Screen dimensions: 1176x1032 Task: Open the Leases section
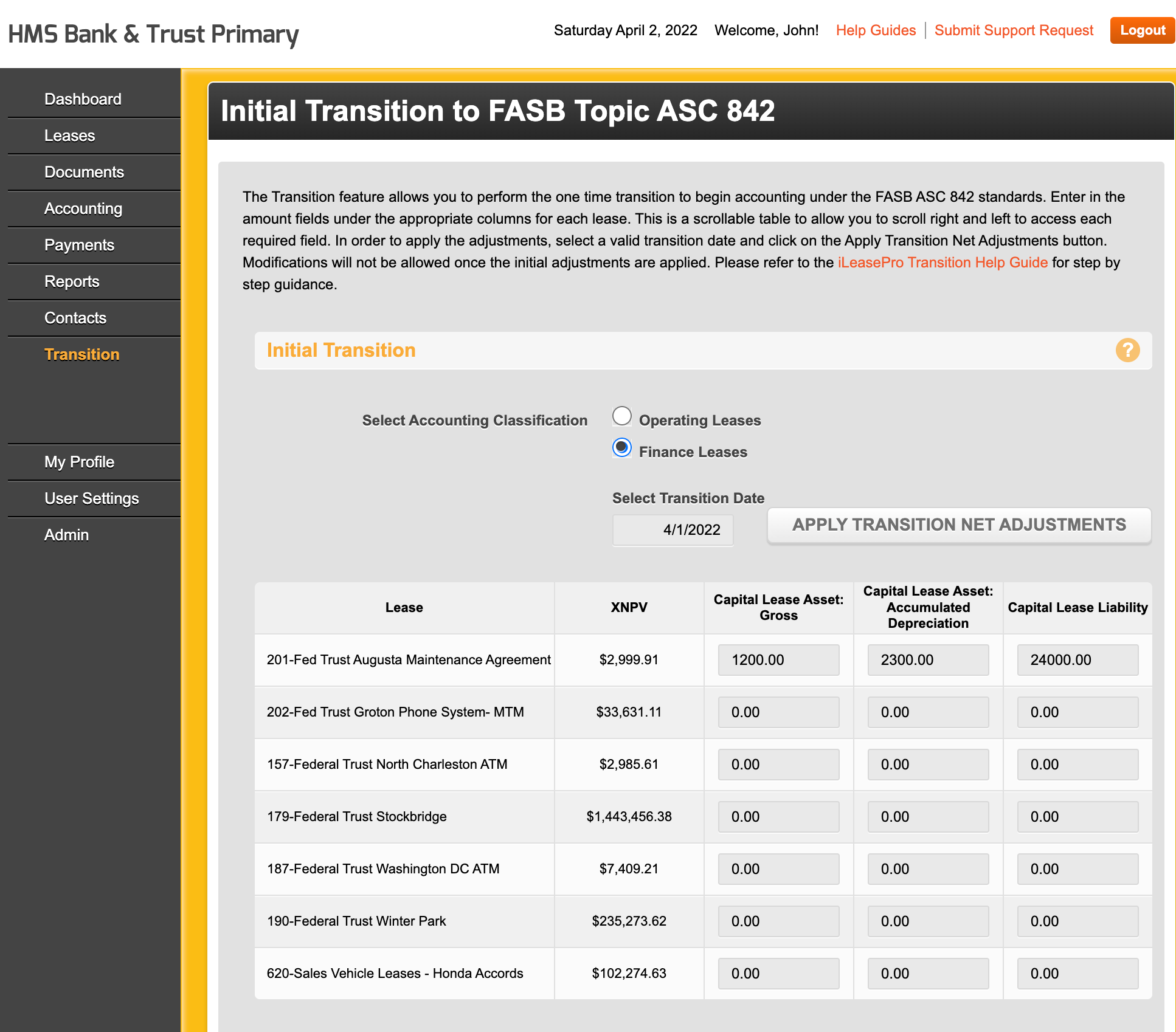click(x=69, y=135)
